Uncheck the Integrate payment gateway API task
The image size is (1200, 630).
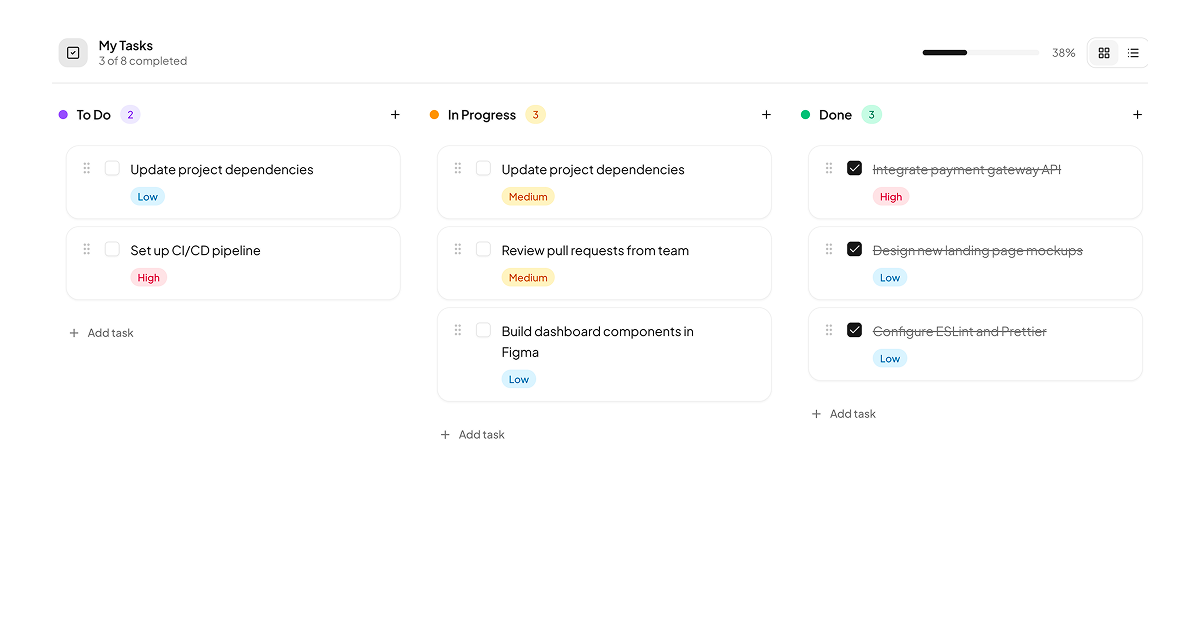tap(854, 167)
